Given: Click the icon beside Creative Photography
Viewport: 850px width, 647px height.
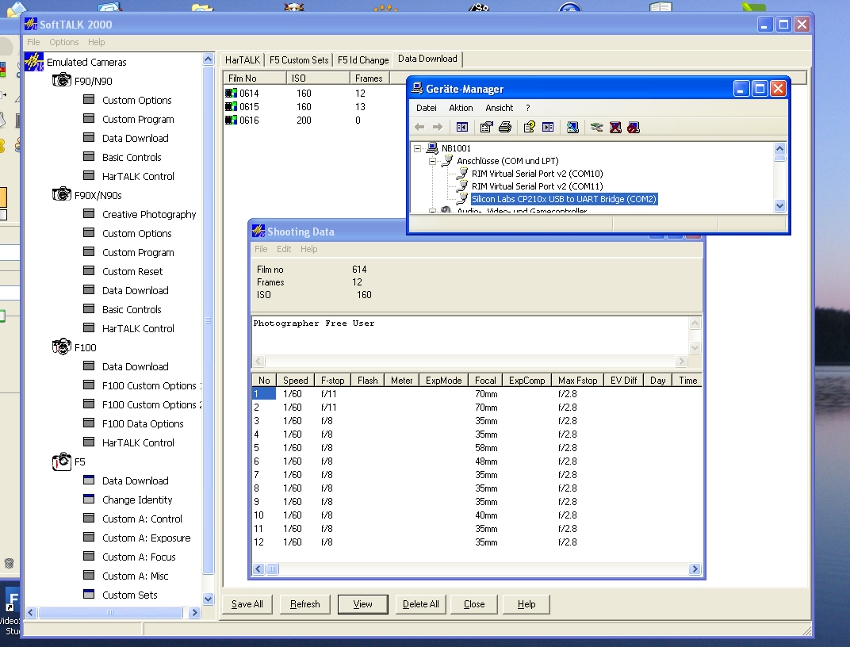Looking at the screenshot, I should [88, 213].
